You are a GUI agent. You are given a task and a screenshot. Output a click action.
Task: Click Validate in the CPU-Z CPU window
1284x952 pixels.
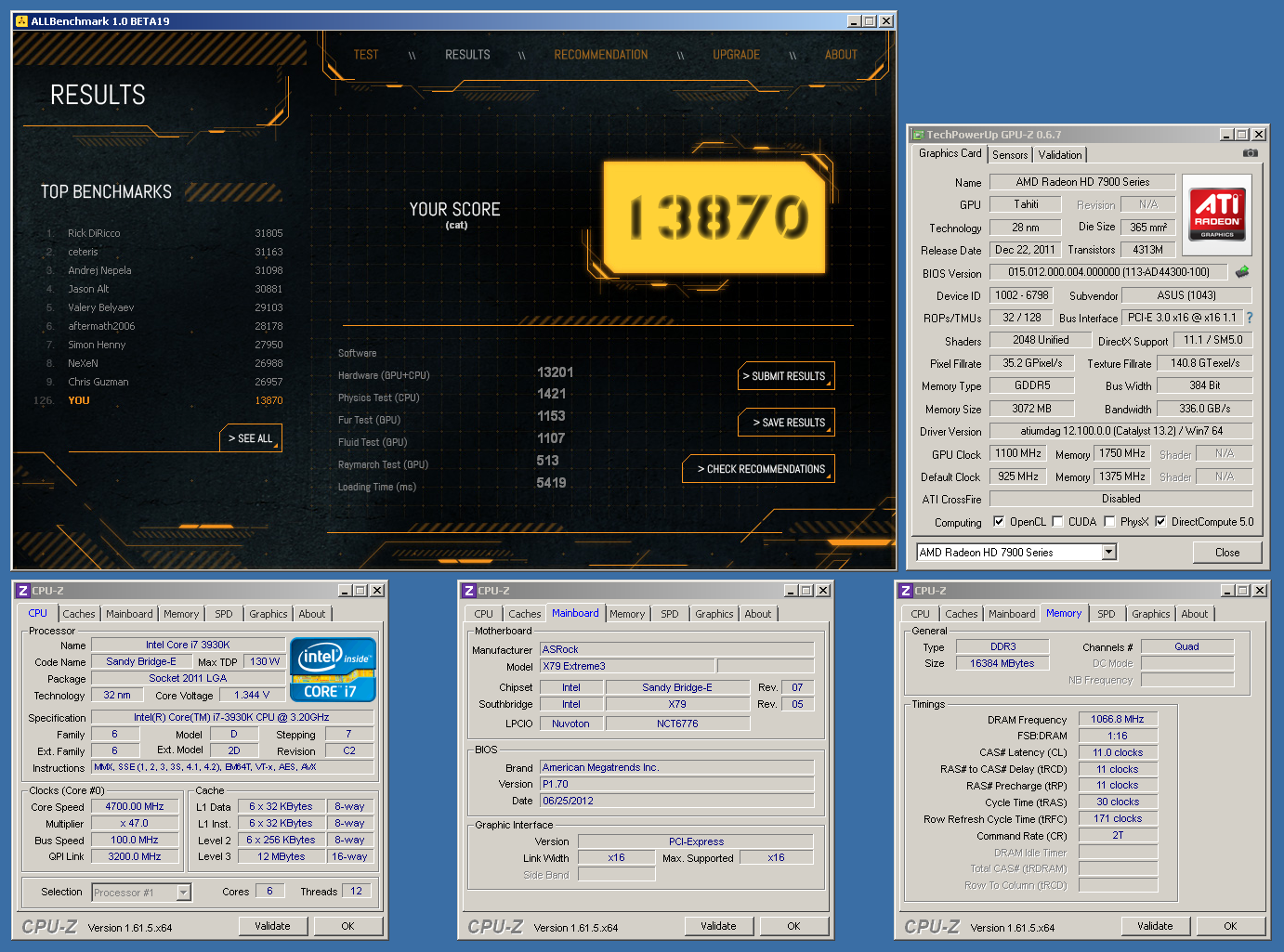[272, 926]
